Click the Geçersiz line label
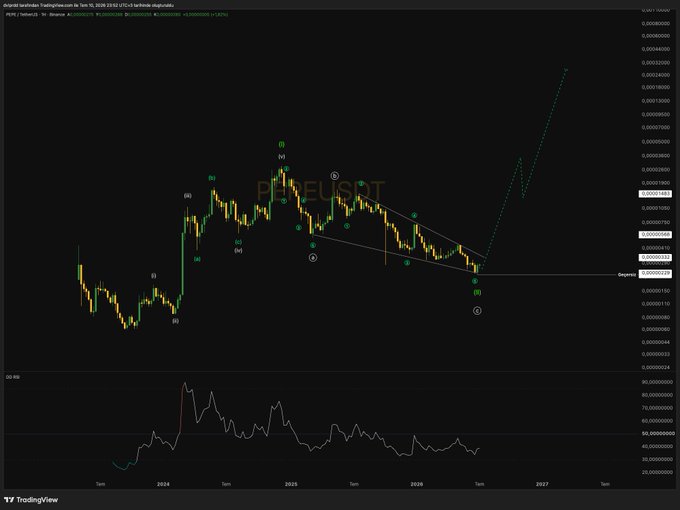680x510 pixels. coord(627,275)
